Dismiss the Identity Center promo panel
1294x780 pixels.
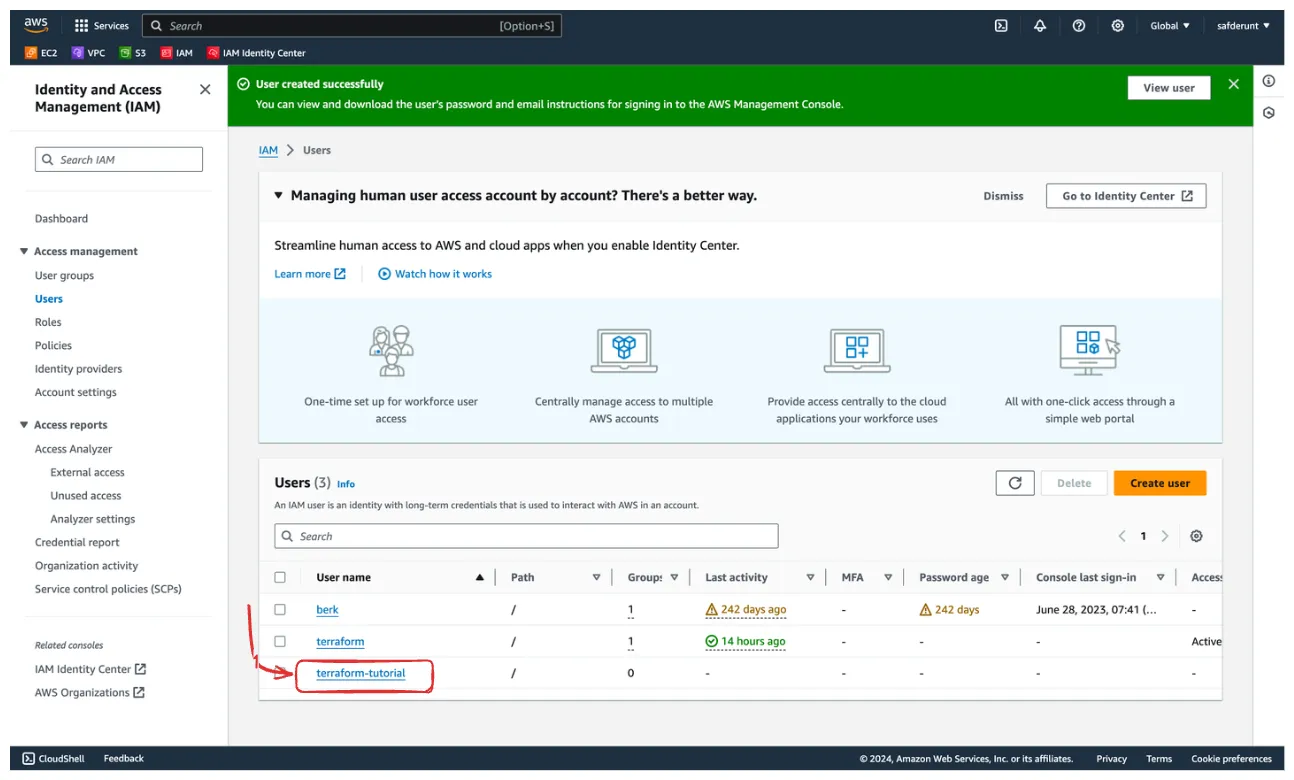[1003, 196]
